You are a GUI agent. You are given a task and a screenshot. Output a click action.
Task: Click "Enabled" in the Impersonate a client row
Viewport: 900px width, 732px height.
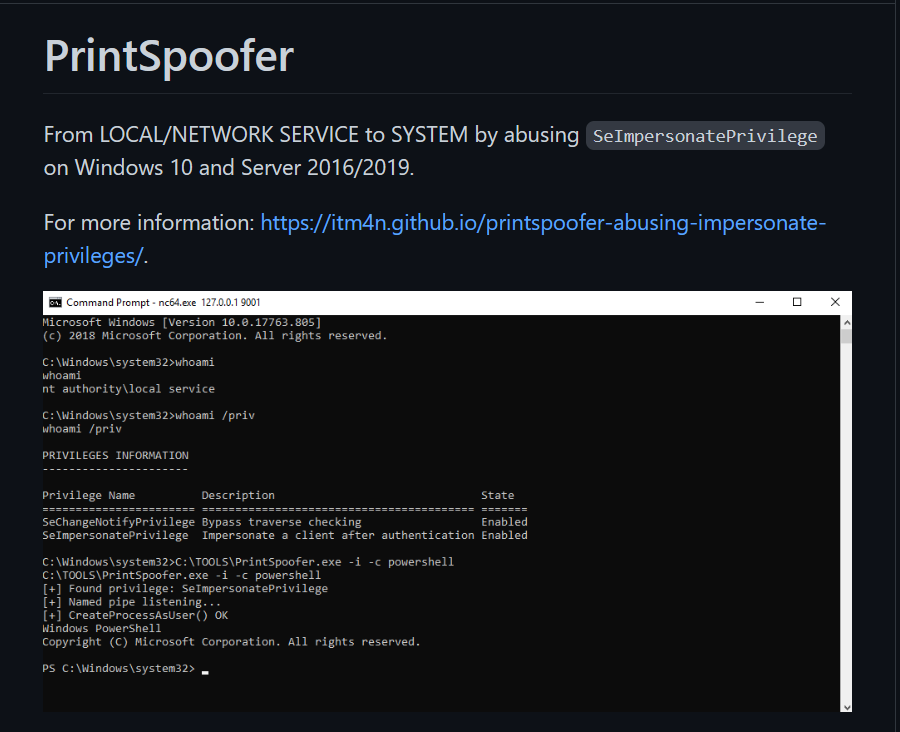point(504,535)
